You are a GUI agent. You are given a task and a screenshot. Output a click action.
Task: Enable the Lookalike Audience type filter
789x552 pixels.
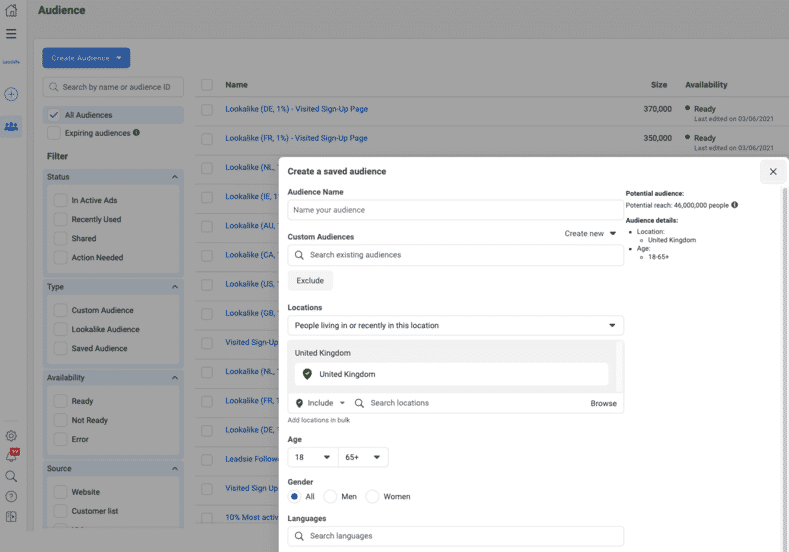(x=60, y=329)
